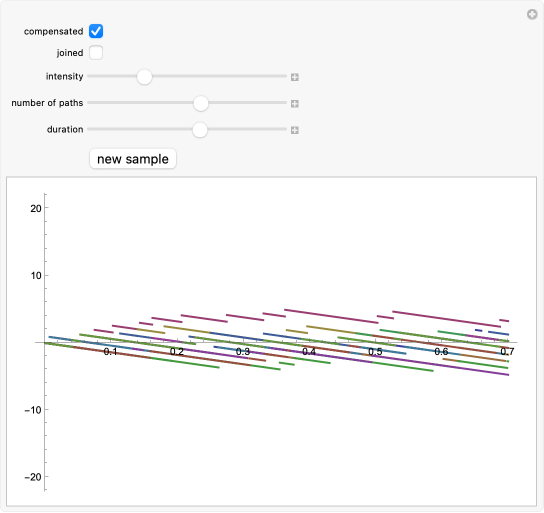Screen dimensions: 544x513
Task: Expand the intensity slider controls
Action: pos(295,77)
